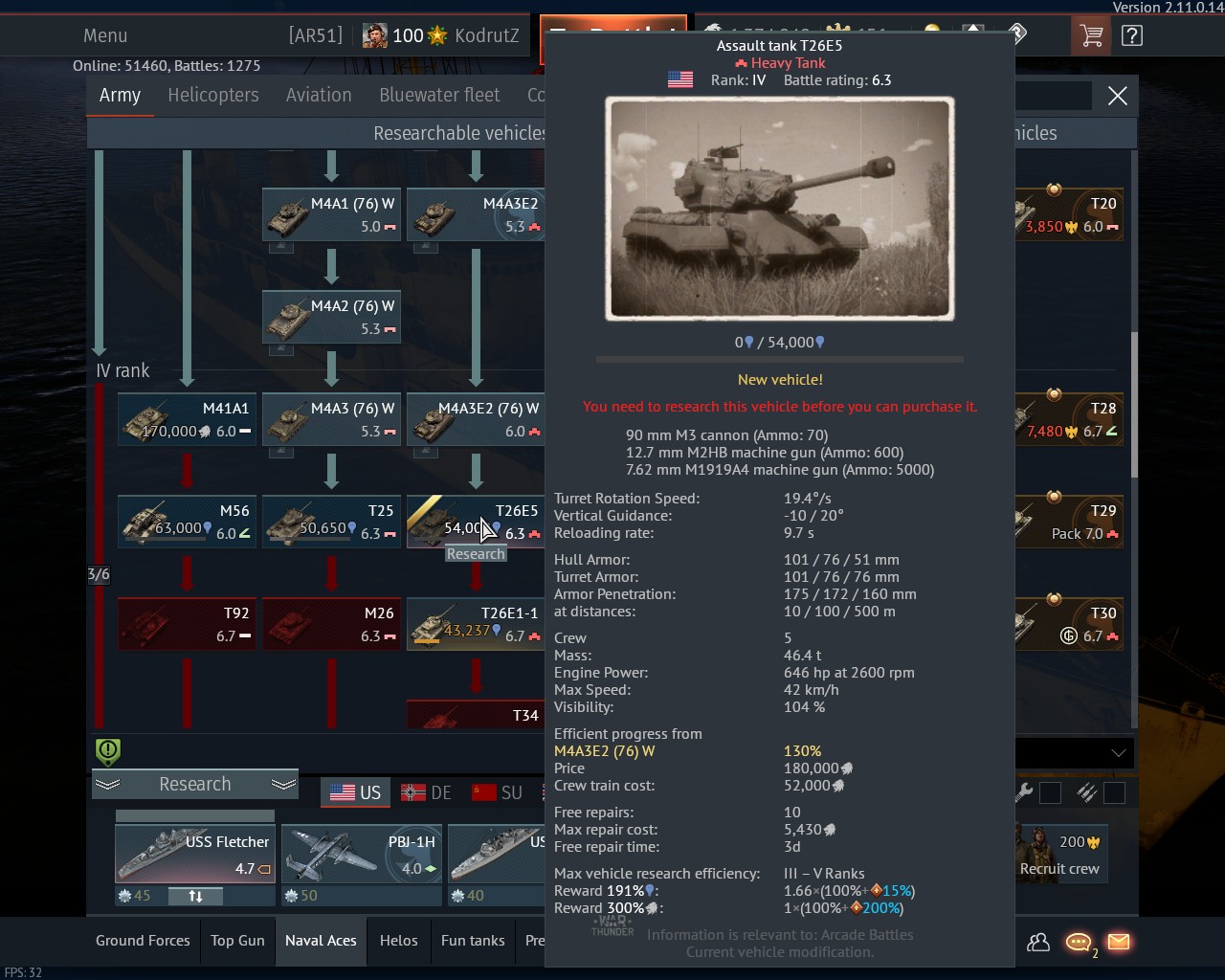Click Recruit crew for 200 eagles
The width and height of the screenshot is (1225, 980).
pyautogui.click(x=1059, y=854)
